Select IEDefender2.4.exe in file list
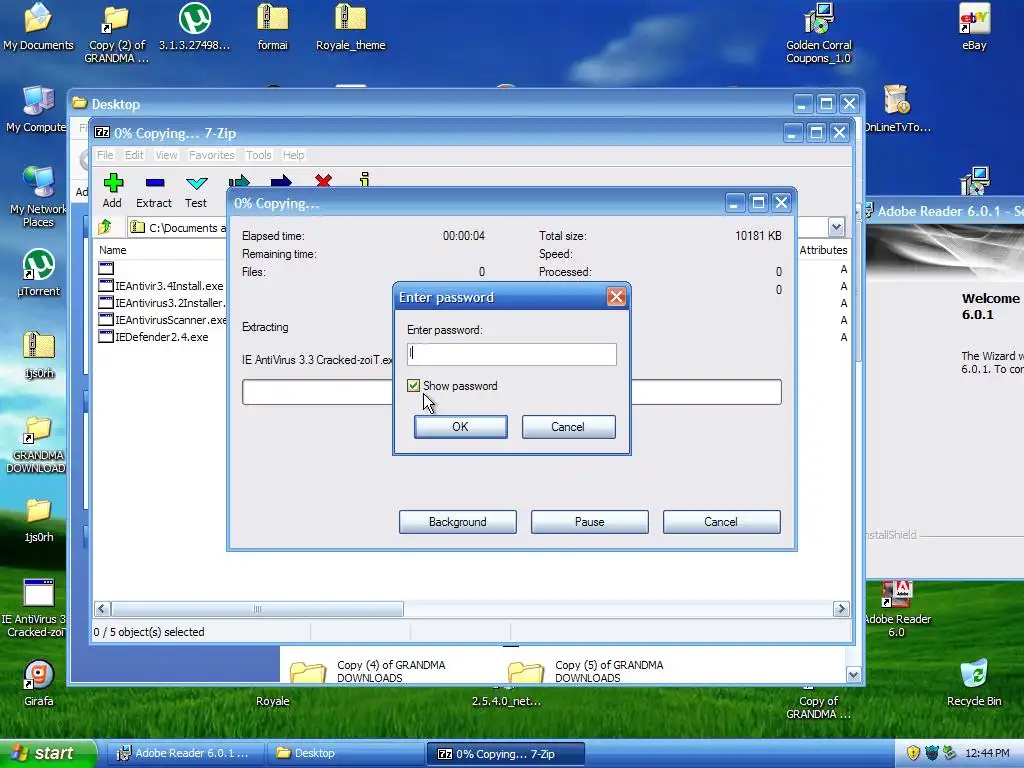Screen dimensions: 1024x768 point(153,336)
